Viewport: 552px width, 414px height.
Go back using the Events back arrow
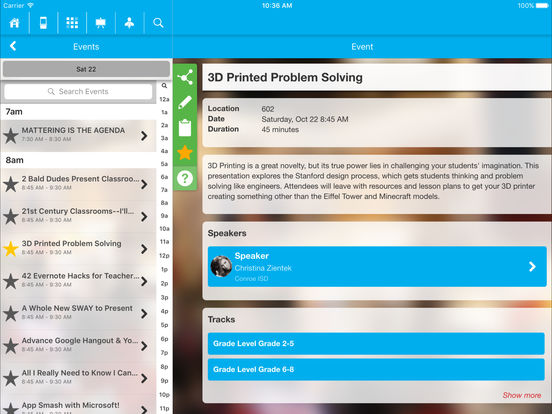[13, 46]
